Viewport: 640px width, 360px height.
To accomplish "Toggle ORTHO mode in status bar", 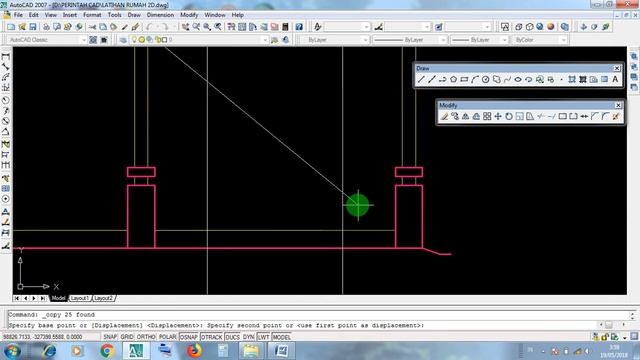I will click(x=146, y=337).
